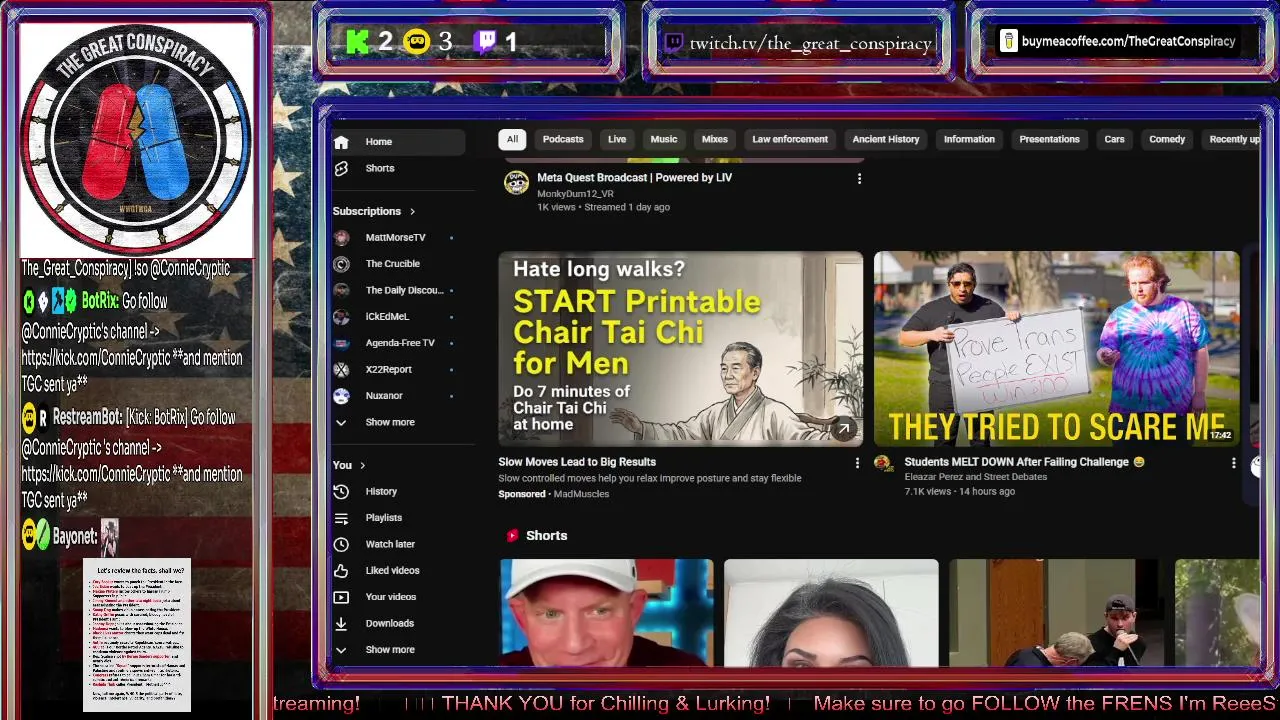Screen dimensions: 1280x720
Task: Open Short with man in white cap
Action: coord(607,613)
